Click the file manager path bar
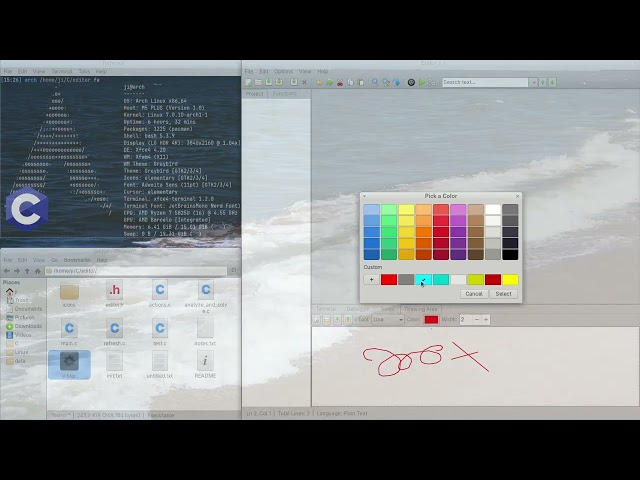Image resolution: width=640 pixels, height=480 pixels. click(136, 271)
